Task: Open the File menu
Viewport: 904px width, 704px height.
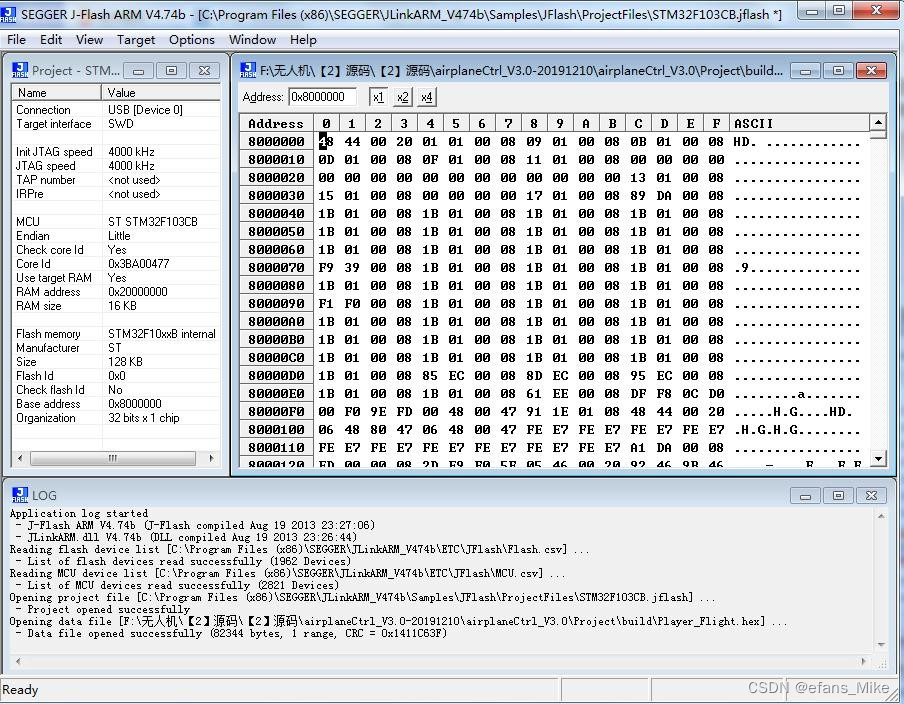Action: (16, 40)
